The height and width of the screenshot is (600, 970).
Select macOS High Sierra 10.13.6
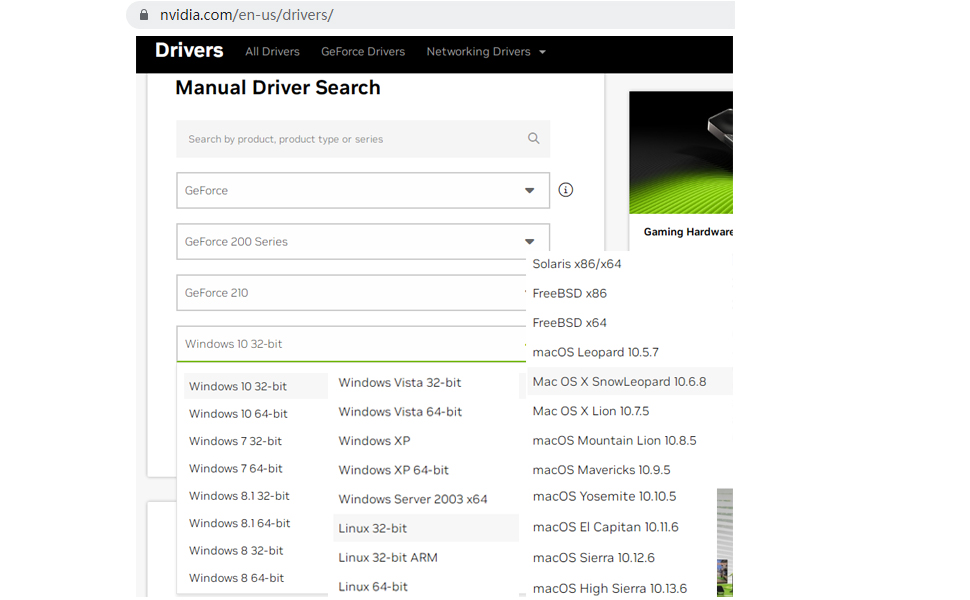[x=610, y=588]
